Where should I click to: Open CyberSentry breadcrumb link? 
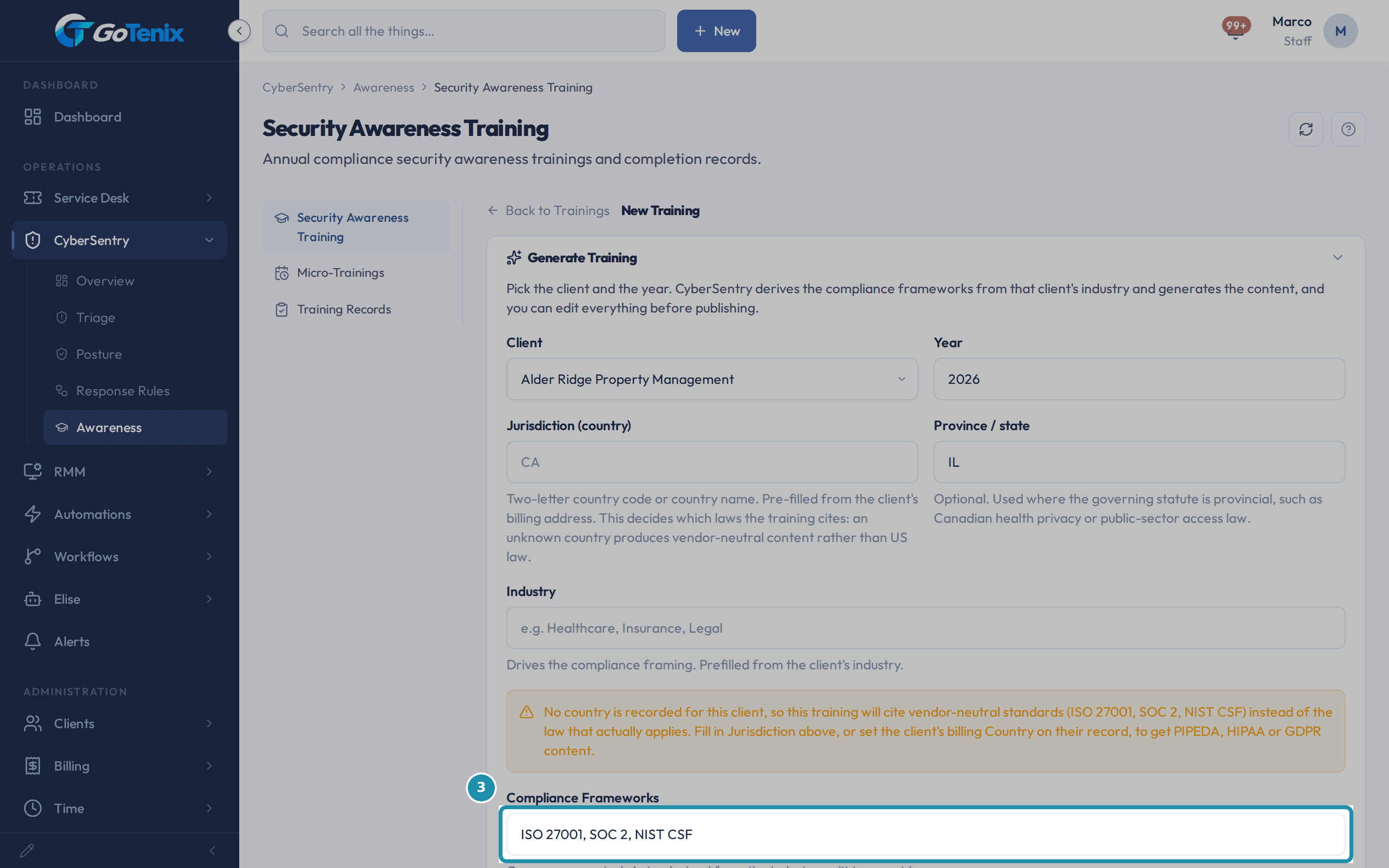(297, 87)
